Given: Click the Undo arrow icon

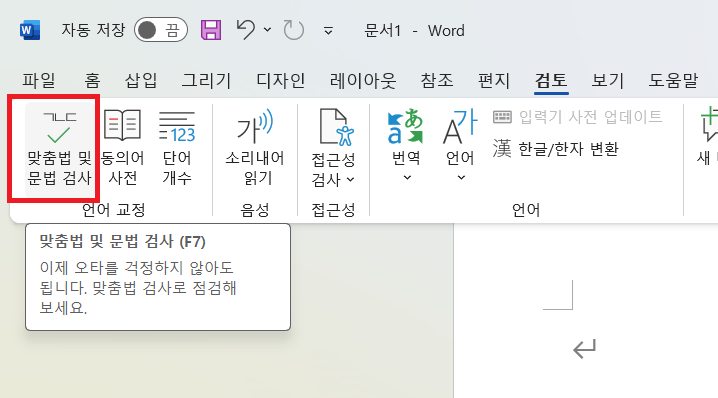Looking at the screenshot, I should pyautogui.click(x=246, y=30).
